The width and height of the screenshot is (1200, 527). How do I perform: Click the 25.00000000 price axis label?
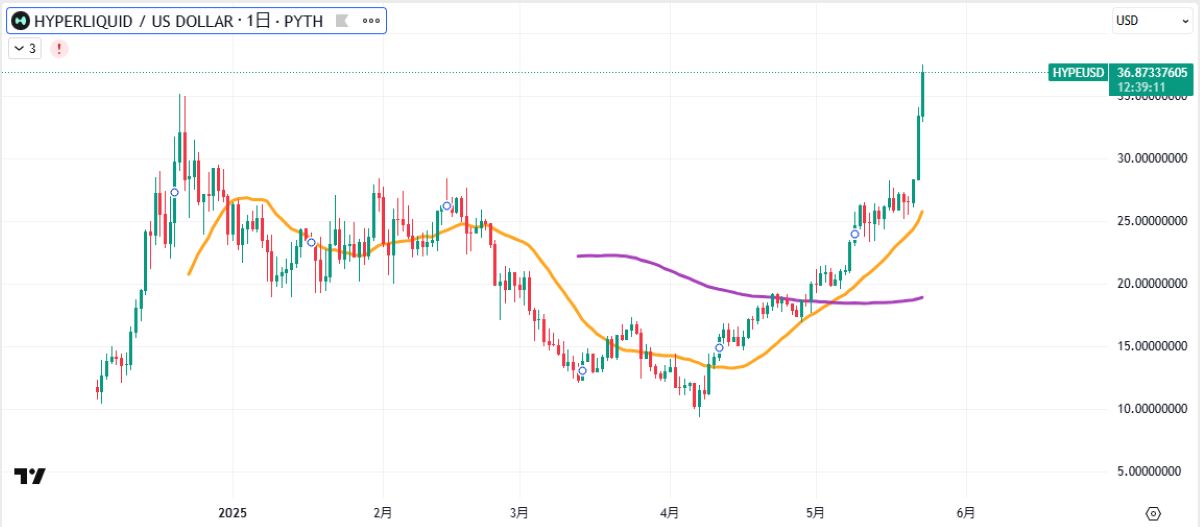(1152, 220)
